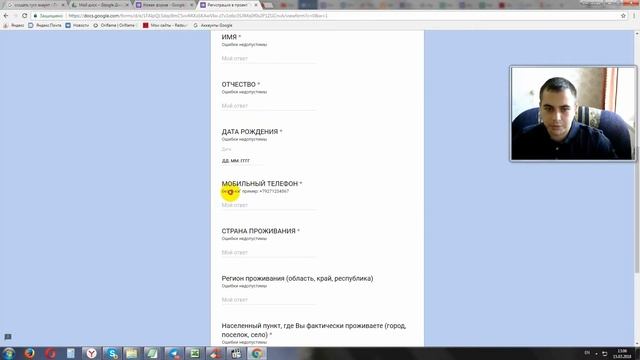Click the 'СТРАНА ПРОЖИВАНИЯ' question label

point(258,231)
